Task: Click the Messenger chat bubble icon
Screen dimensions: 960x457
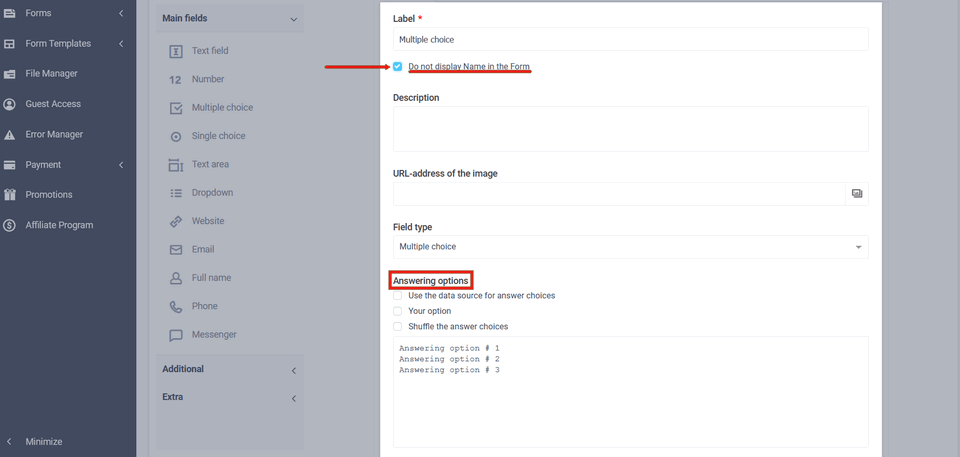Action: 176,335
